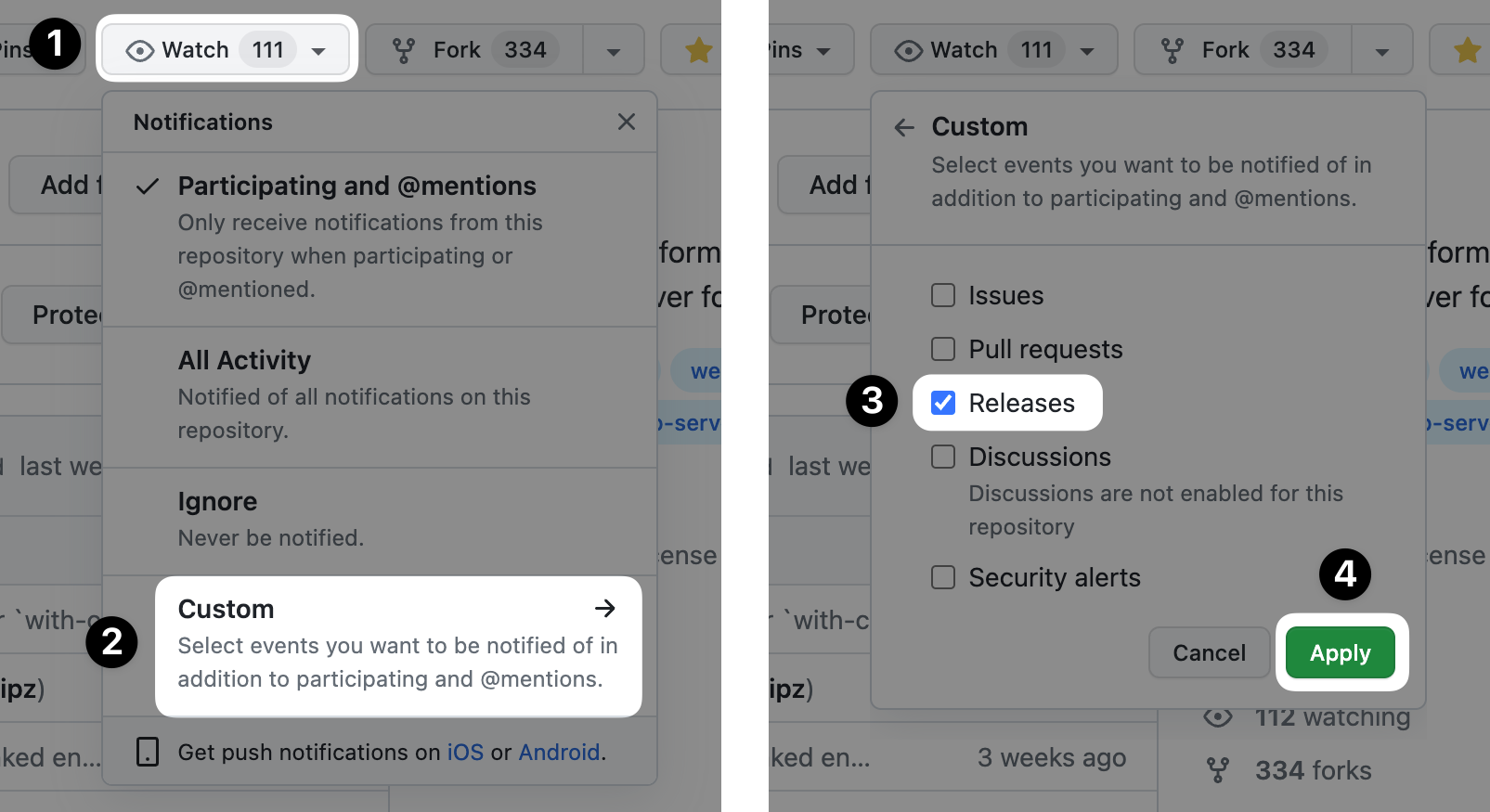Close the Notifications panel with the X

tap(627, 122)
